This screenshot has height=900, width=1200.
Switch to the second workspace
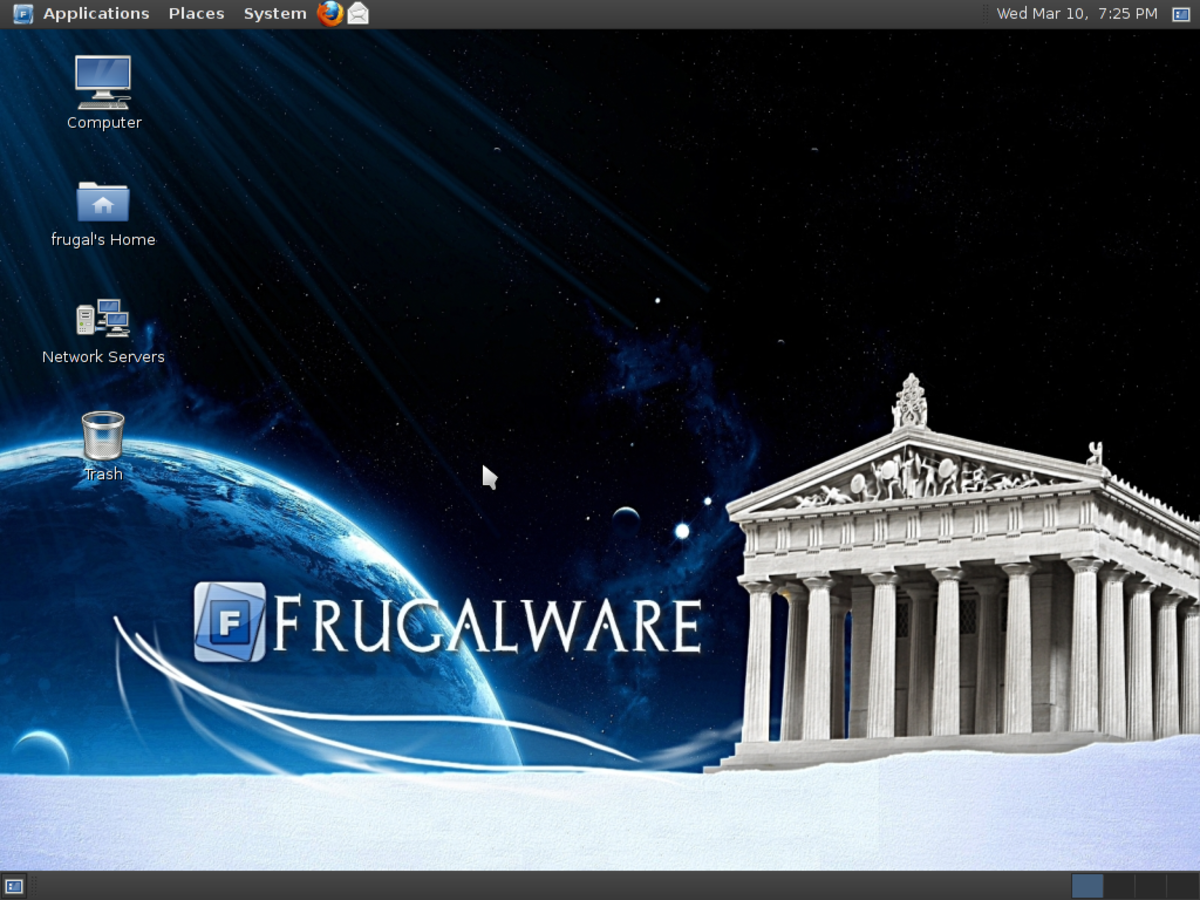coord(1119,886)
